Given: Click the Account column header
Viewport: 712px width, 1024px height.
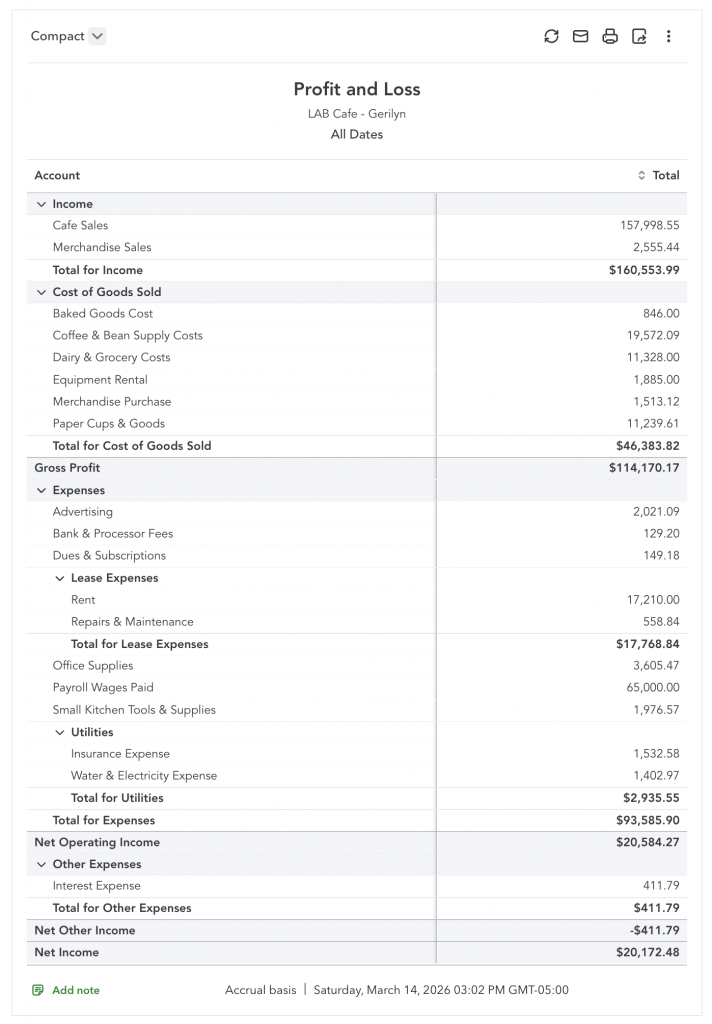Looking at the screenshot, I should click(x=57, y=176).
